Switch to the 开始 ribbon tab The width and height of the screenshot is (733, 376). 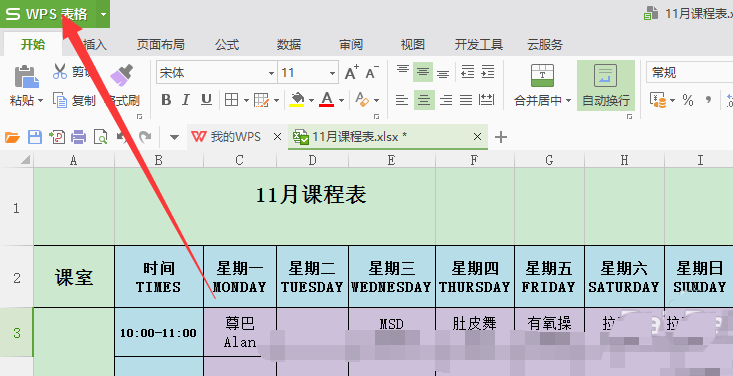(x=33, y=44)
